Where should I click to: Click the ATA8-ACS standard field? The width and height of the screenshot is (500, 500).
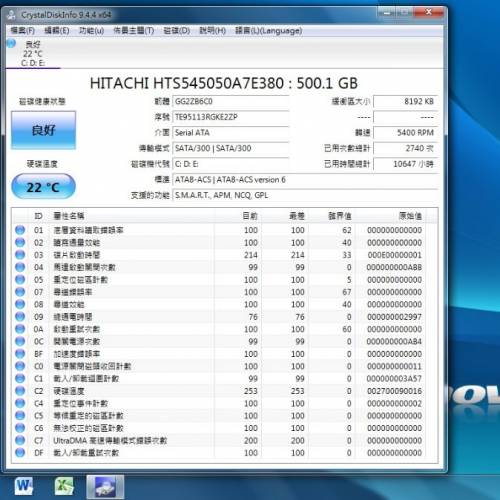pyautogui.click(x=305, y=180)
